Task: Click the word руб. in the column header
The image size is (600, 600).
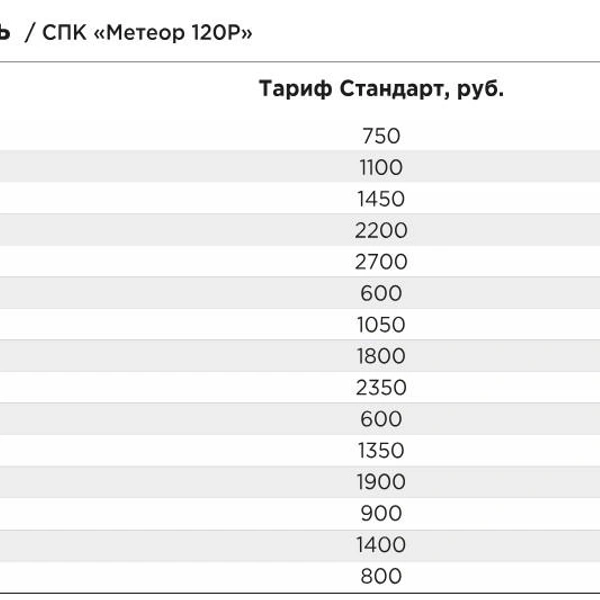Action: pyautogui.click(x=480, y=88)
